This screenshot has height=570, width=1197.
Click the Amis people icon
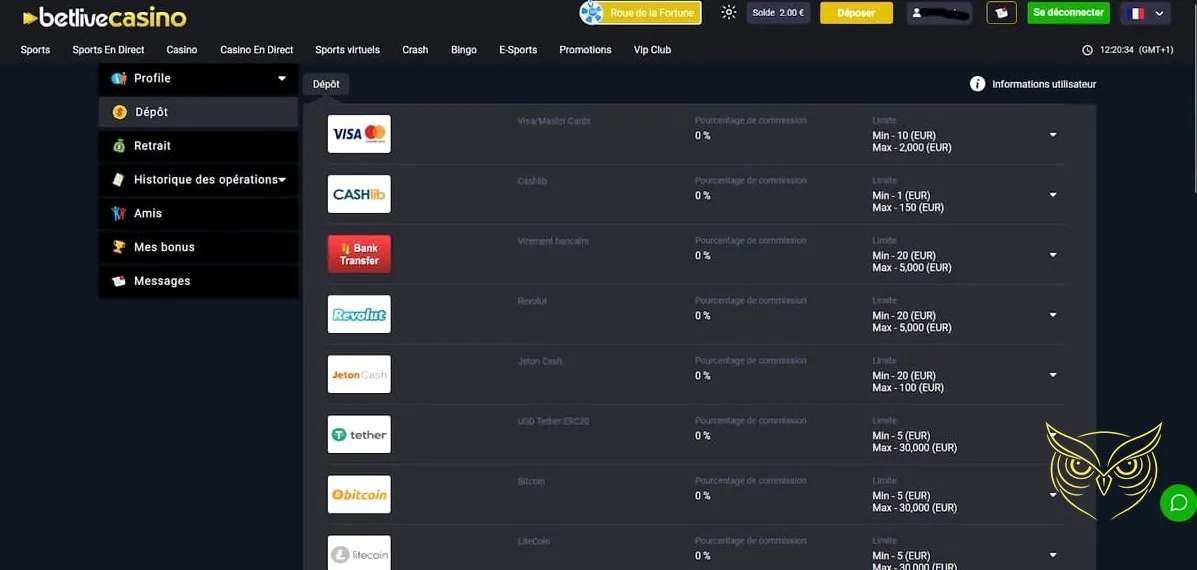pos(118,214)
